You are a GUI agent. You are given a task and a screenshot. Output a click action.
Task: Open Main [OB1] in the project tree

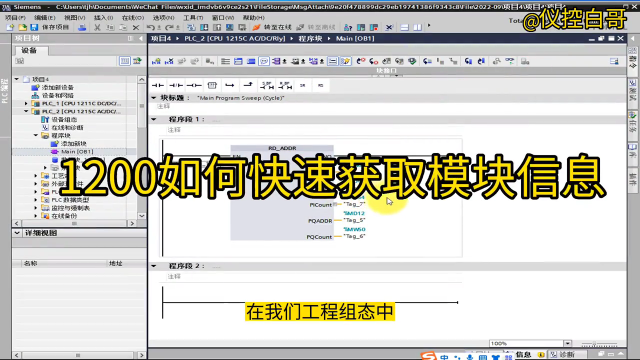pos(77,151)
